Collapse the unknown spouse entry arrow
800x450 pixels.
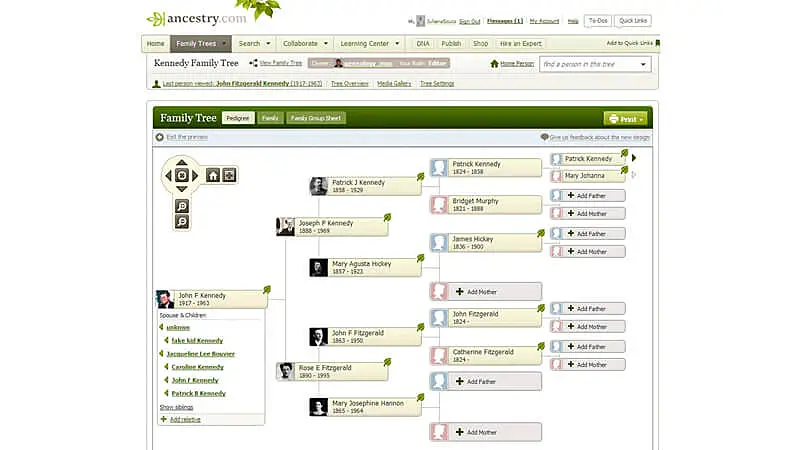coord(162,327)
